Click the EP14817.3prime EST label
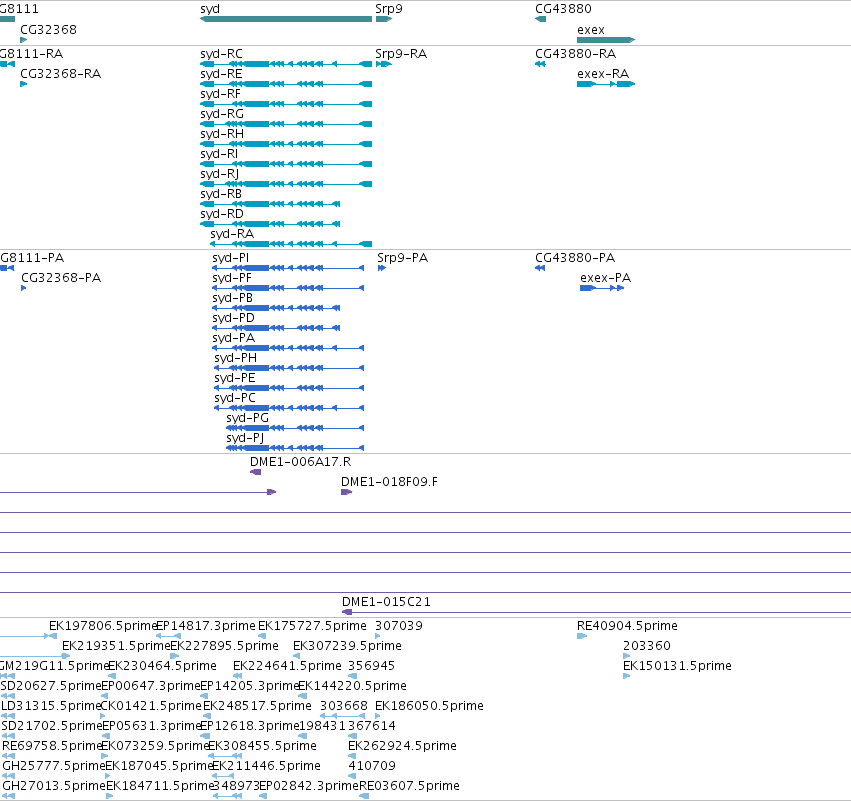This screenshot has width=851, height=801. 206,626
